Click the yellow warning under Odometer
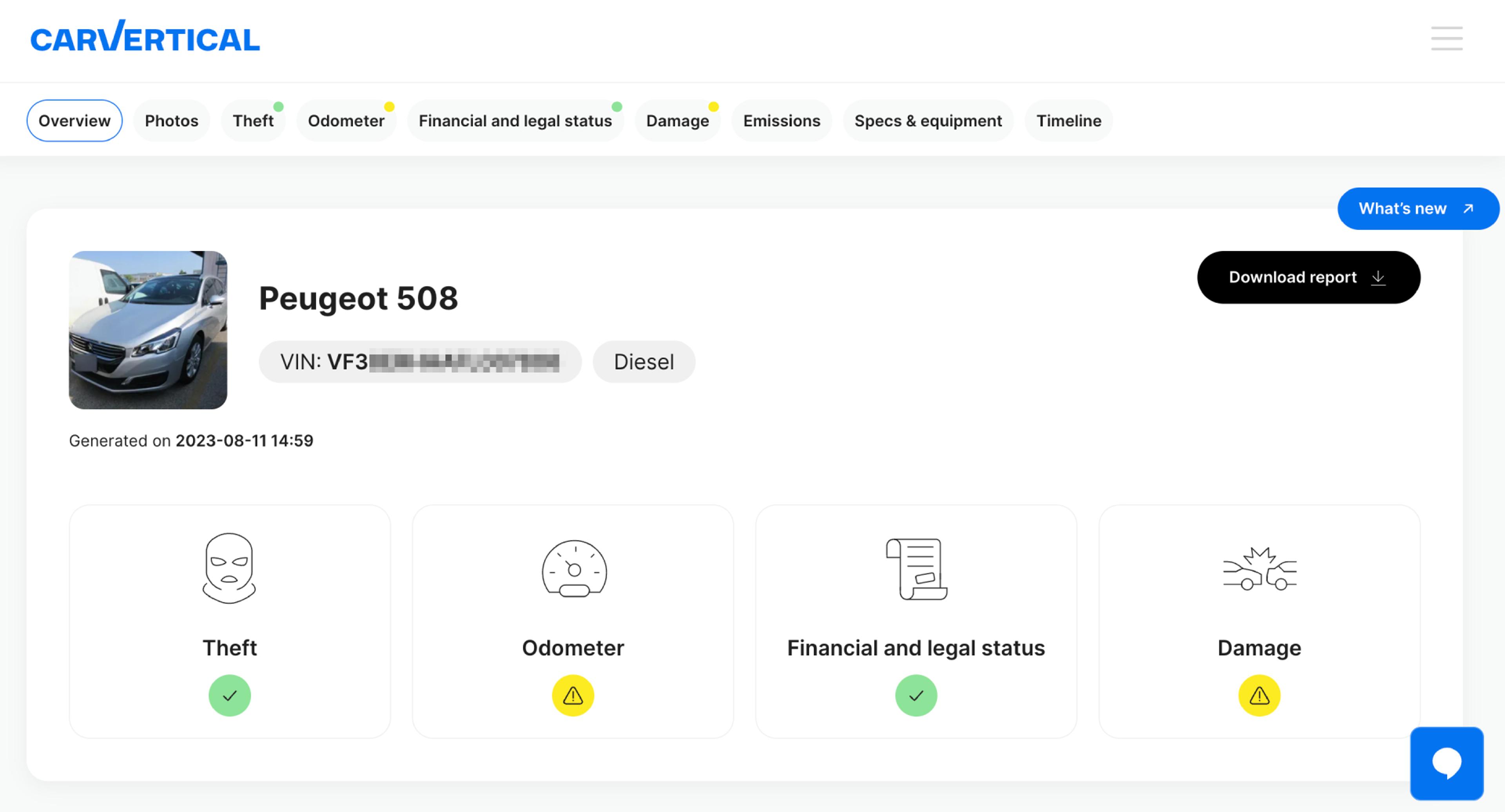This screenshot has width=1505, height=812. [573, 695]
